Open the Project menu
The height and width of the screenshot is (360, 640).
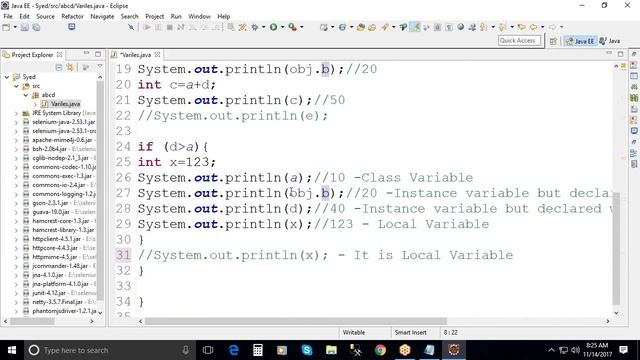(x=155, y=16)
